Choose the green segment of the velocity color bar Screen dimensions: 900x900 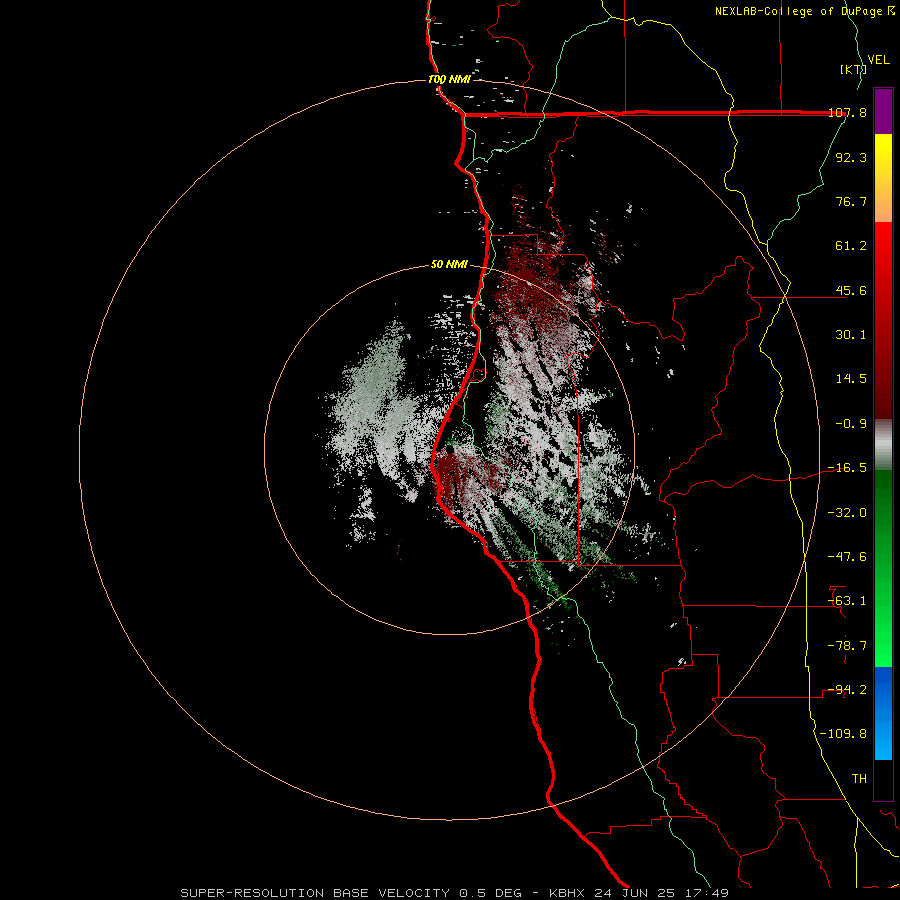click(x=883, y=569)
